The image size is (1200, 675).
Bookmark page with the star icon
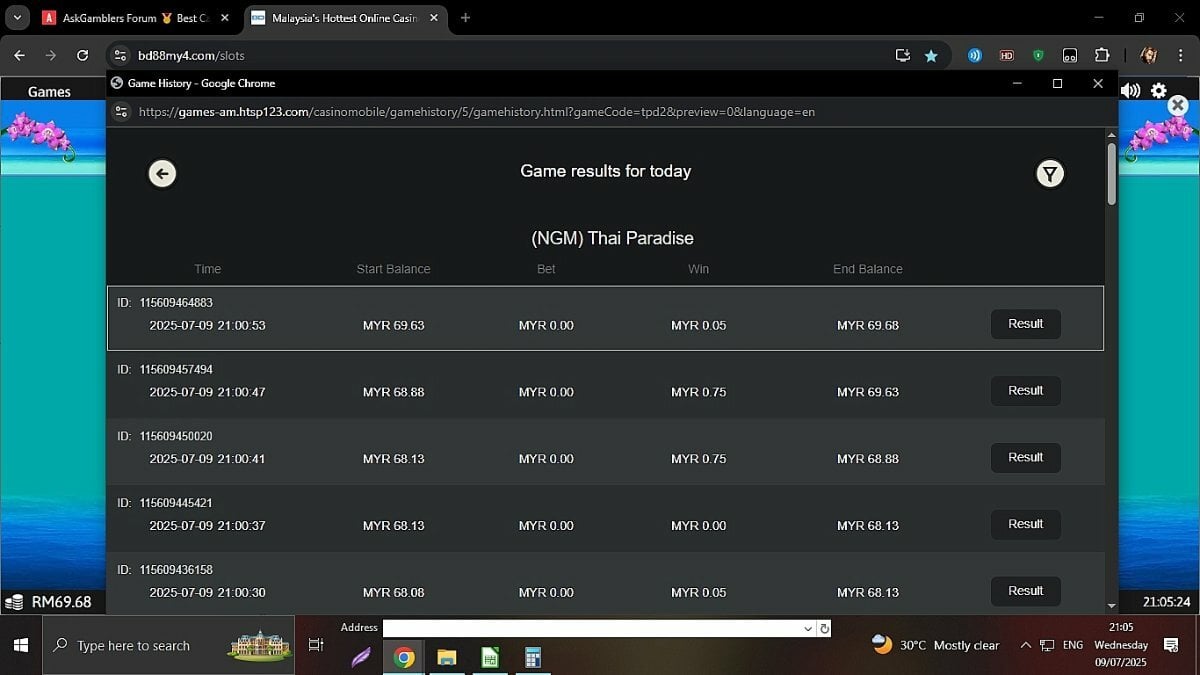tap(931, 56)
